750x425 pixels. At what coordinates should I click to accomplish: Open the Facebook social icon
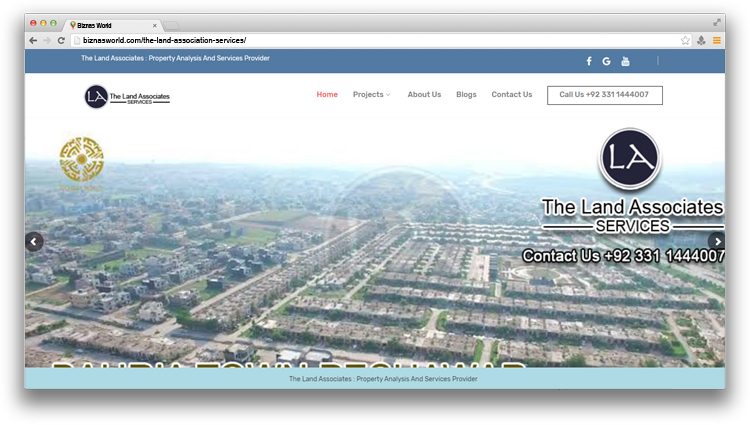pos(588,61)
